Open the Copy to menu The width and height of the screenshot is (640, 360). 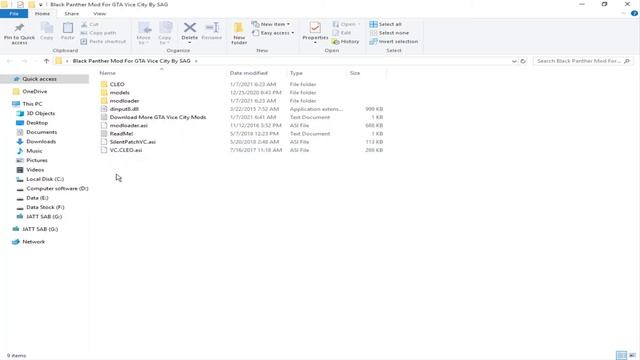click(x=165, y=33)
